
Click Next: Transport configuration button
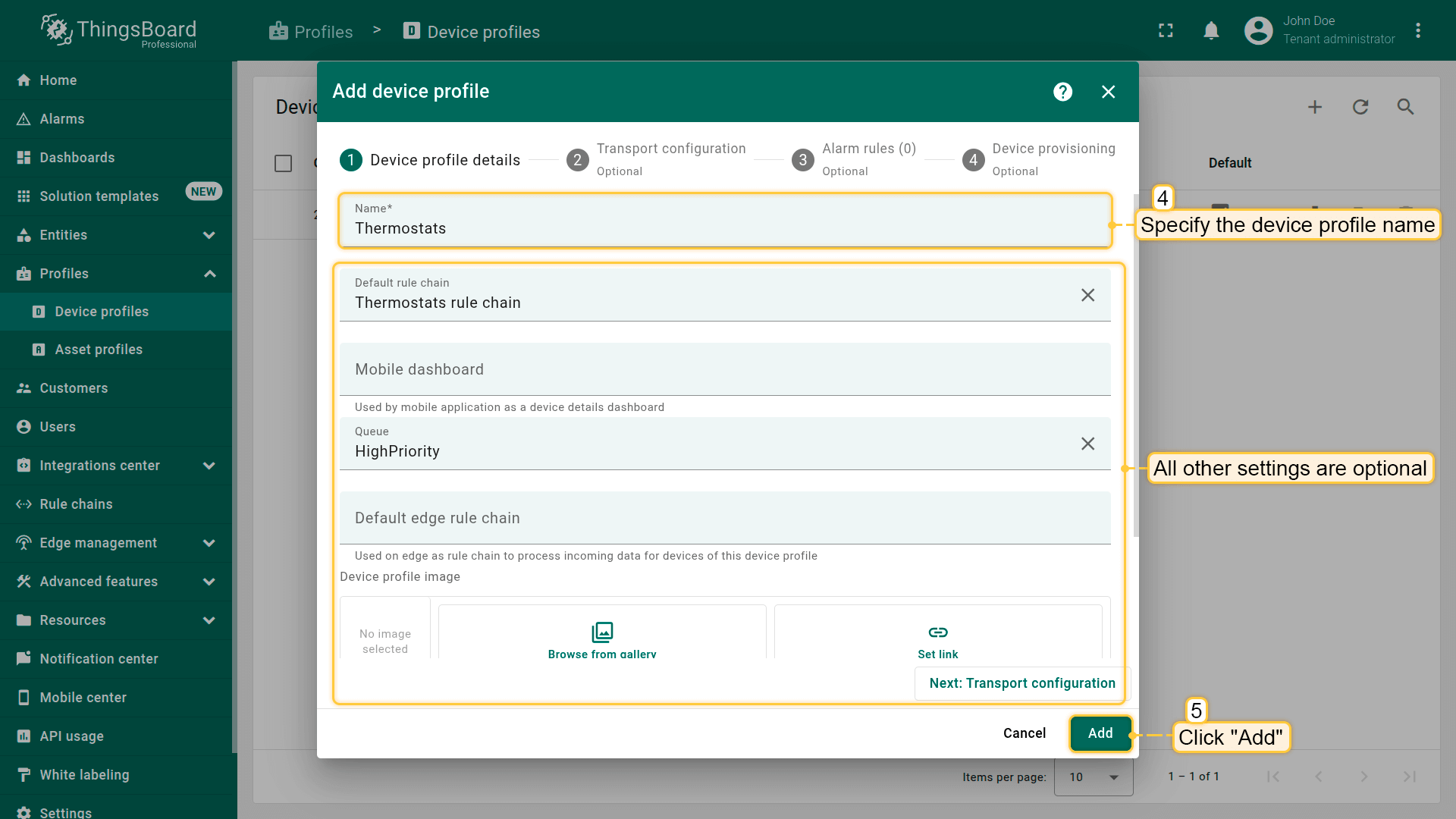click(x=1021, y=683)
